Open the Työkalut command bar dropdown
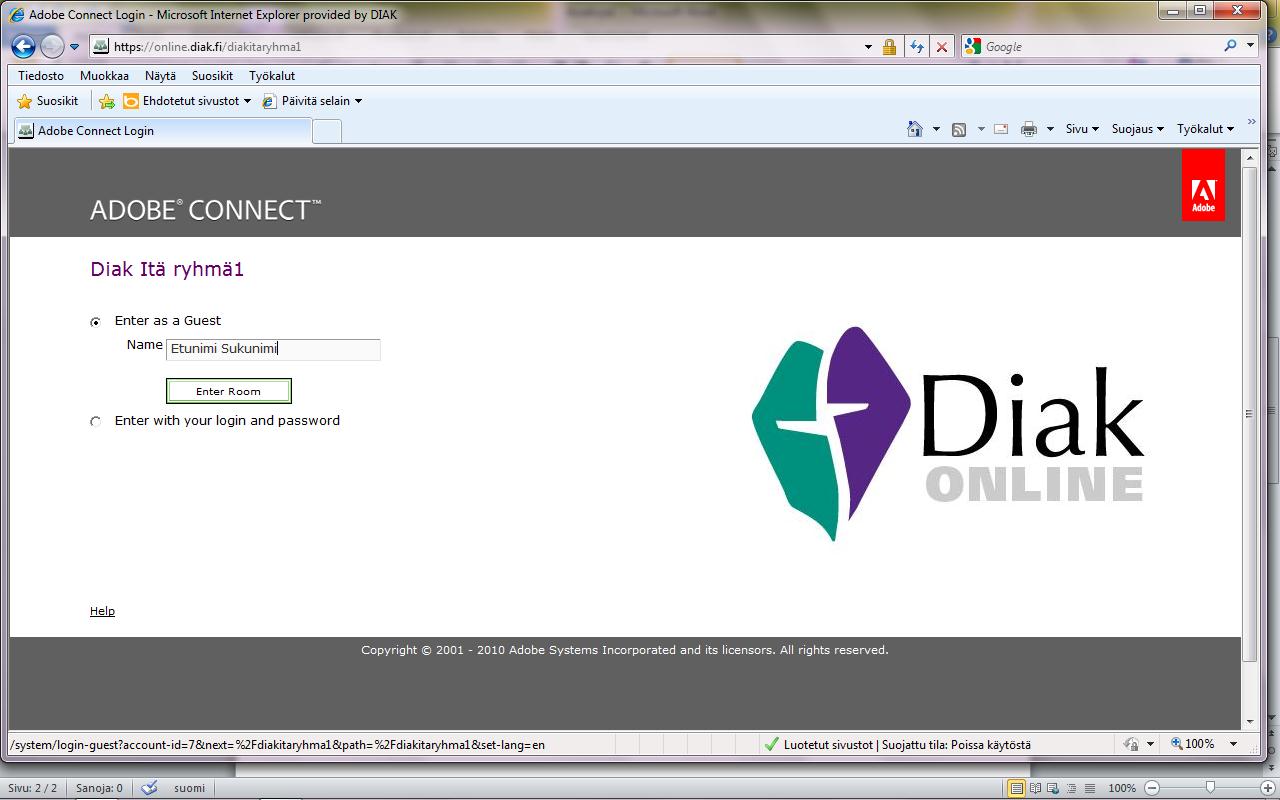Screen dimensions: 1280x800 (x=1205, y=129)
